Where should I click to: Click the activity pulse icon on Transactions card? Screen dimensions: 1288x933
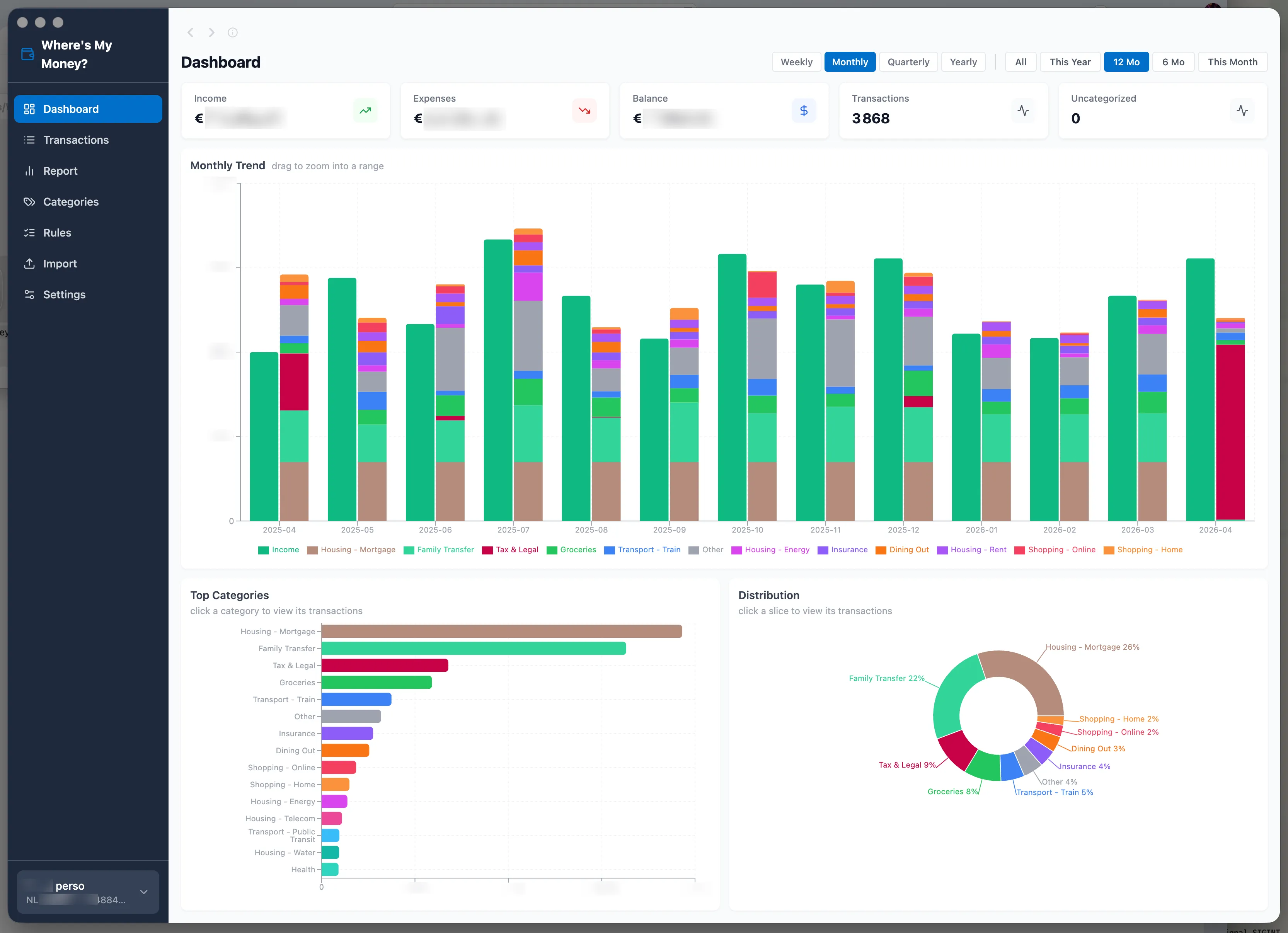[1023, 110]
